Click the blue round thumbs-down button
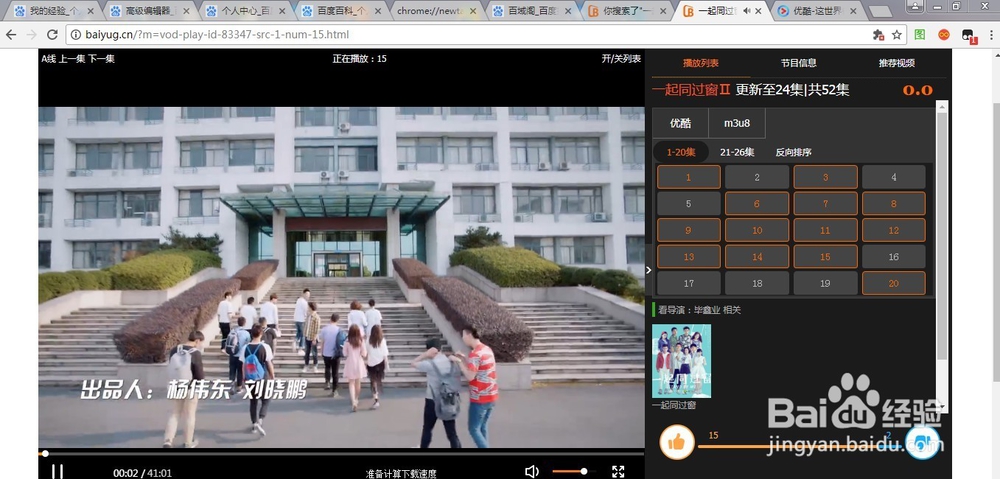This screenshot has width=1000, height=479. 922,442
